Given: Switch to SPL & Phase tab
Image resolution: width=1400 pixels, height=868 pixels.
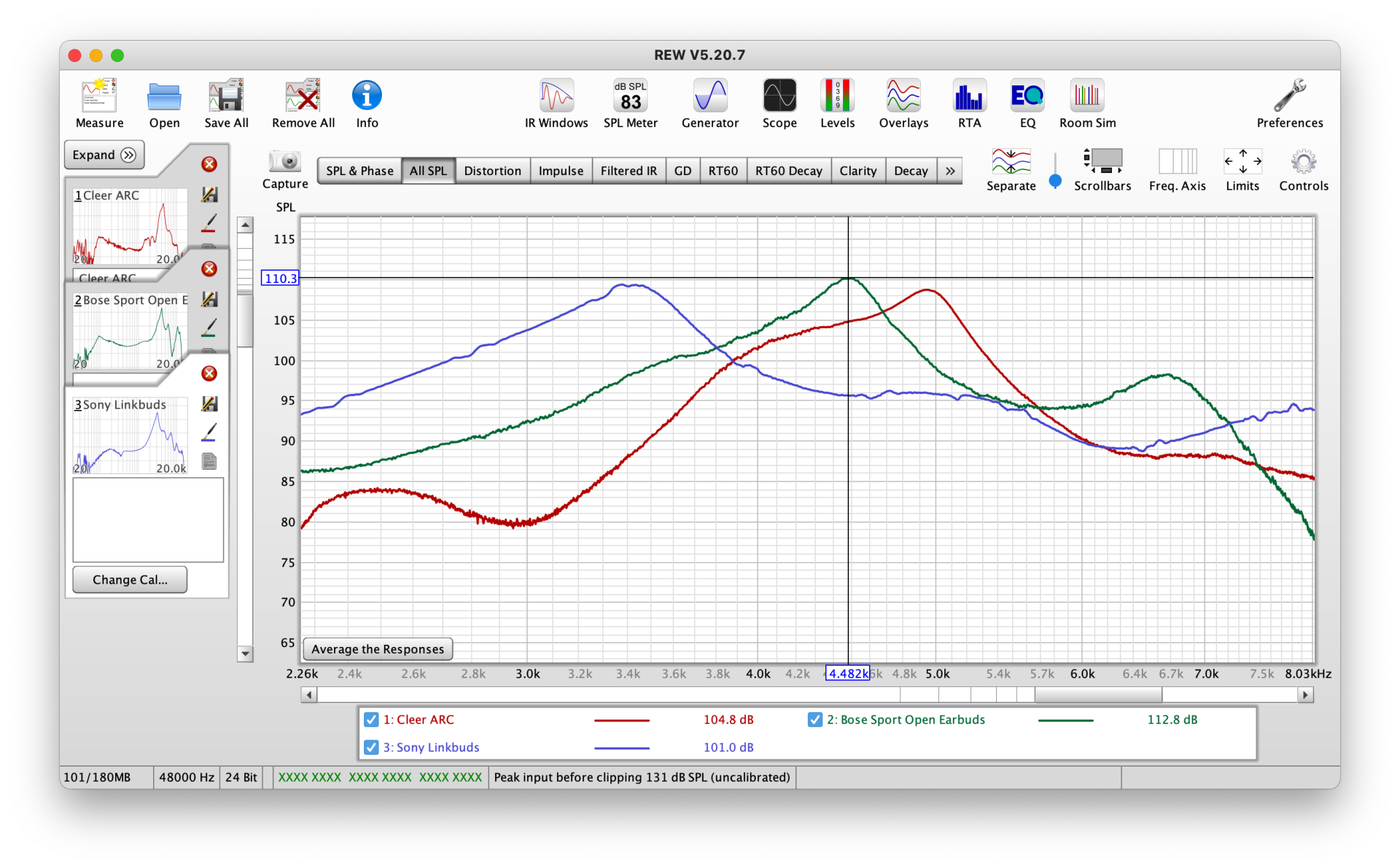Looking at the screenshot, I should [x=359, y=171].
